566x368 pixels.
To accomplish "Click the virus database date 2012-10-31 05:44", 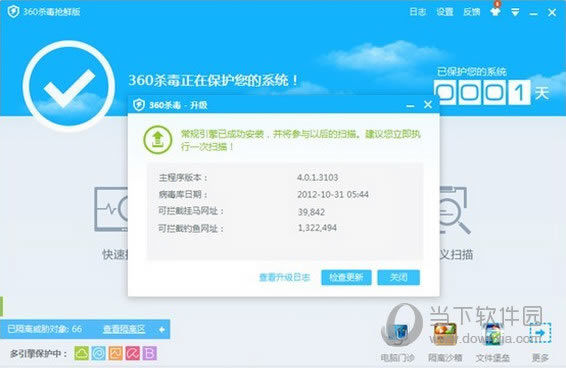I will pyautogui.click(x=333, y=194).
